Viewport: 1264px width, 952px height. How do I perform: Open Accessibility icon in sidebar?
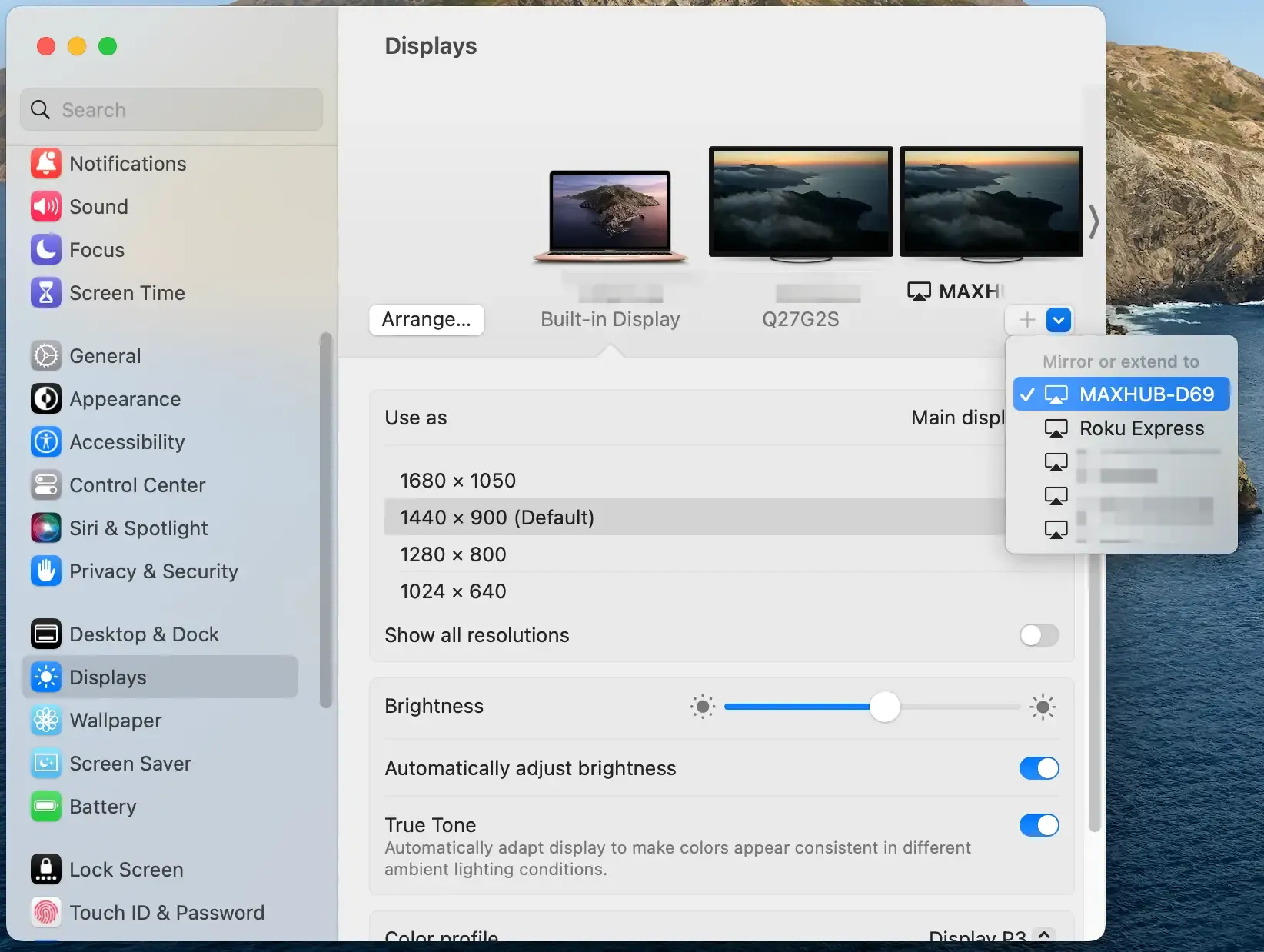pyautogui.click(x=46, y=442)
